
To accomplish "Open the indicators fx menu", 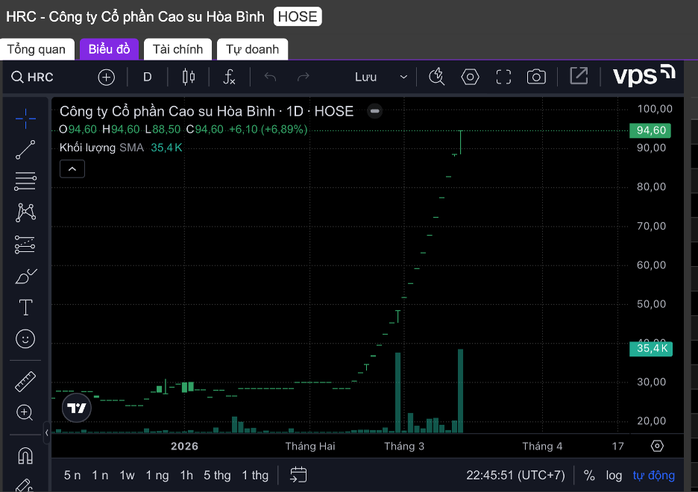I will [x=229, y=77].
